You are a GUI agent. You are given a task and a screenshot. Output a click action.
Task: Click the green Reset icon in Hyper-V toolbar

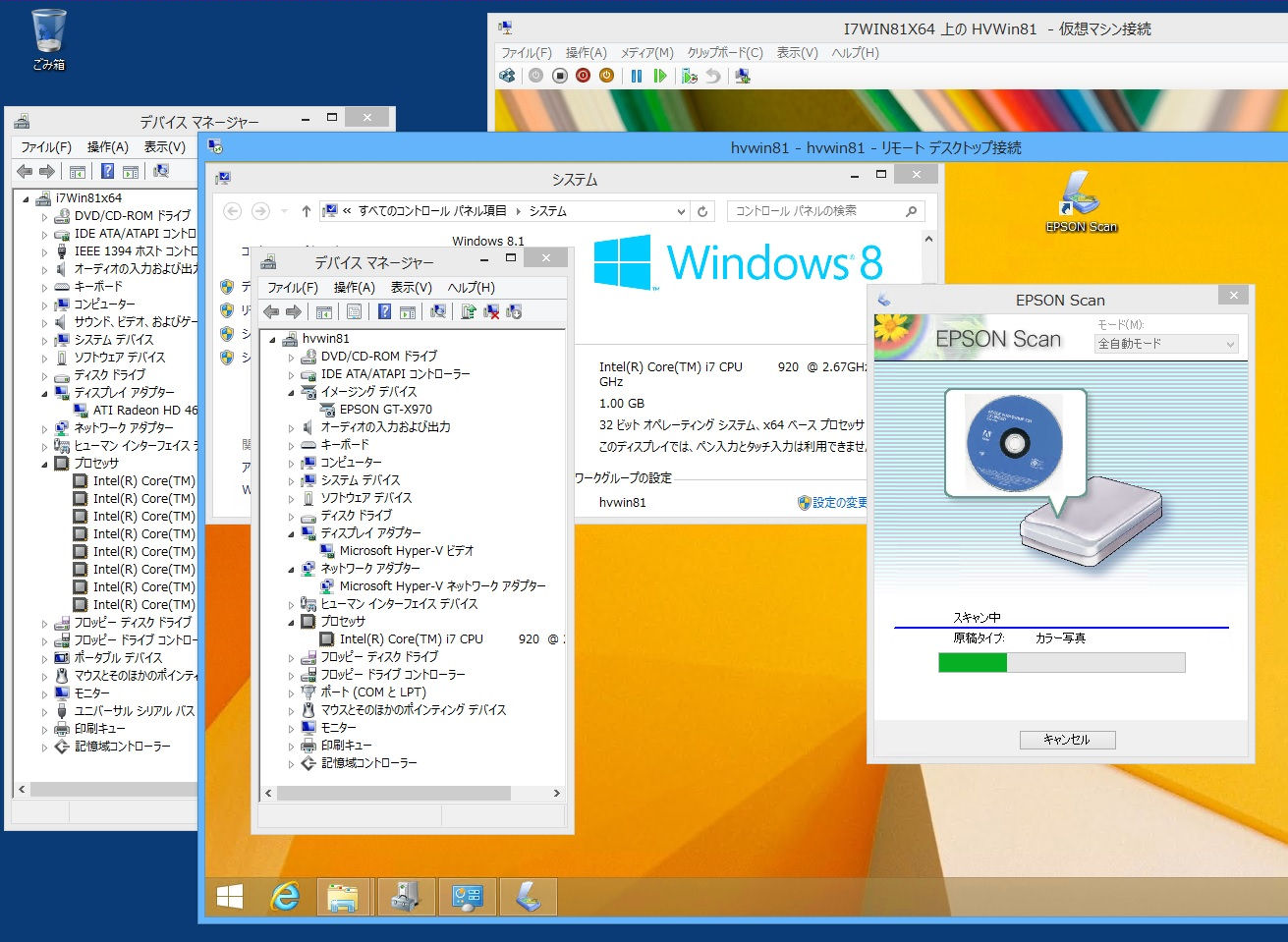coord(660,76)
